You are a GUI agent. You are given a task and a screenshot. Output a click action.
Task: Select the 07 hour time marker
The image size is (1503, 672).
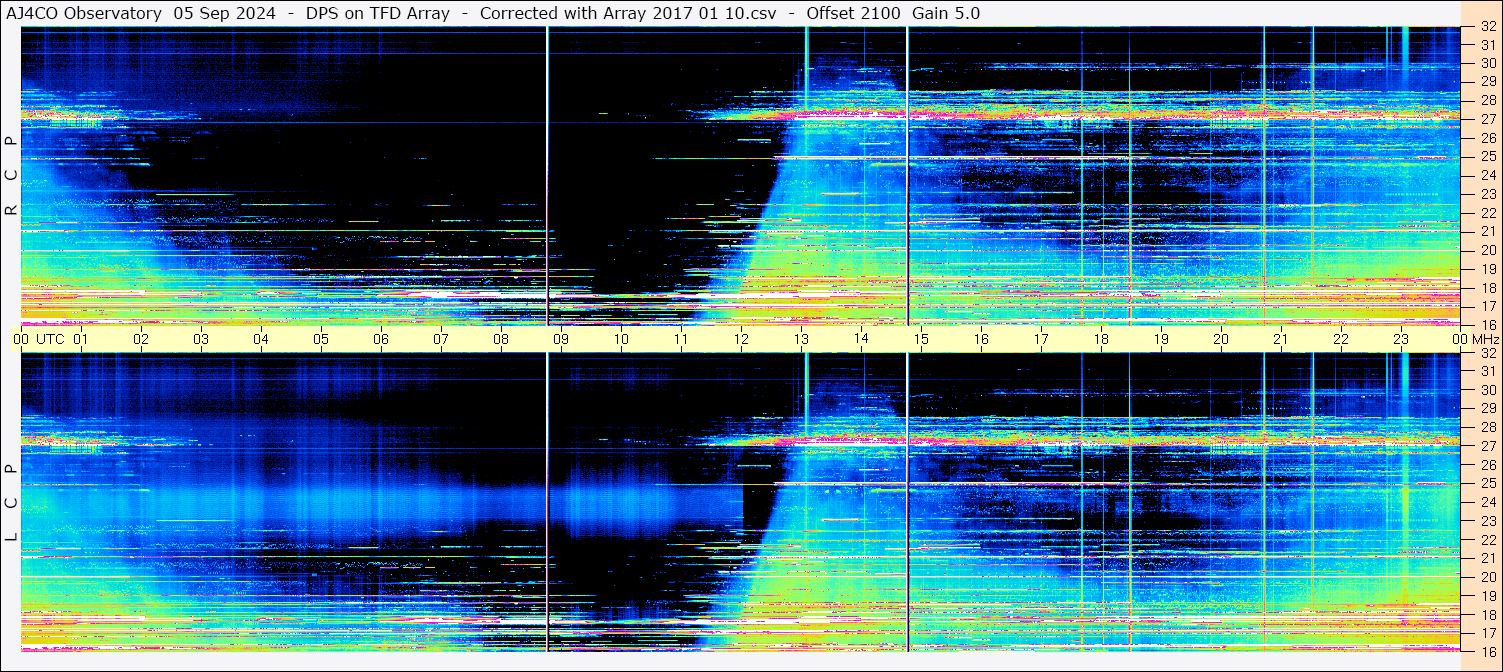tap(441, 339)
